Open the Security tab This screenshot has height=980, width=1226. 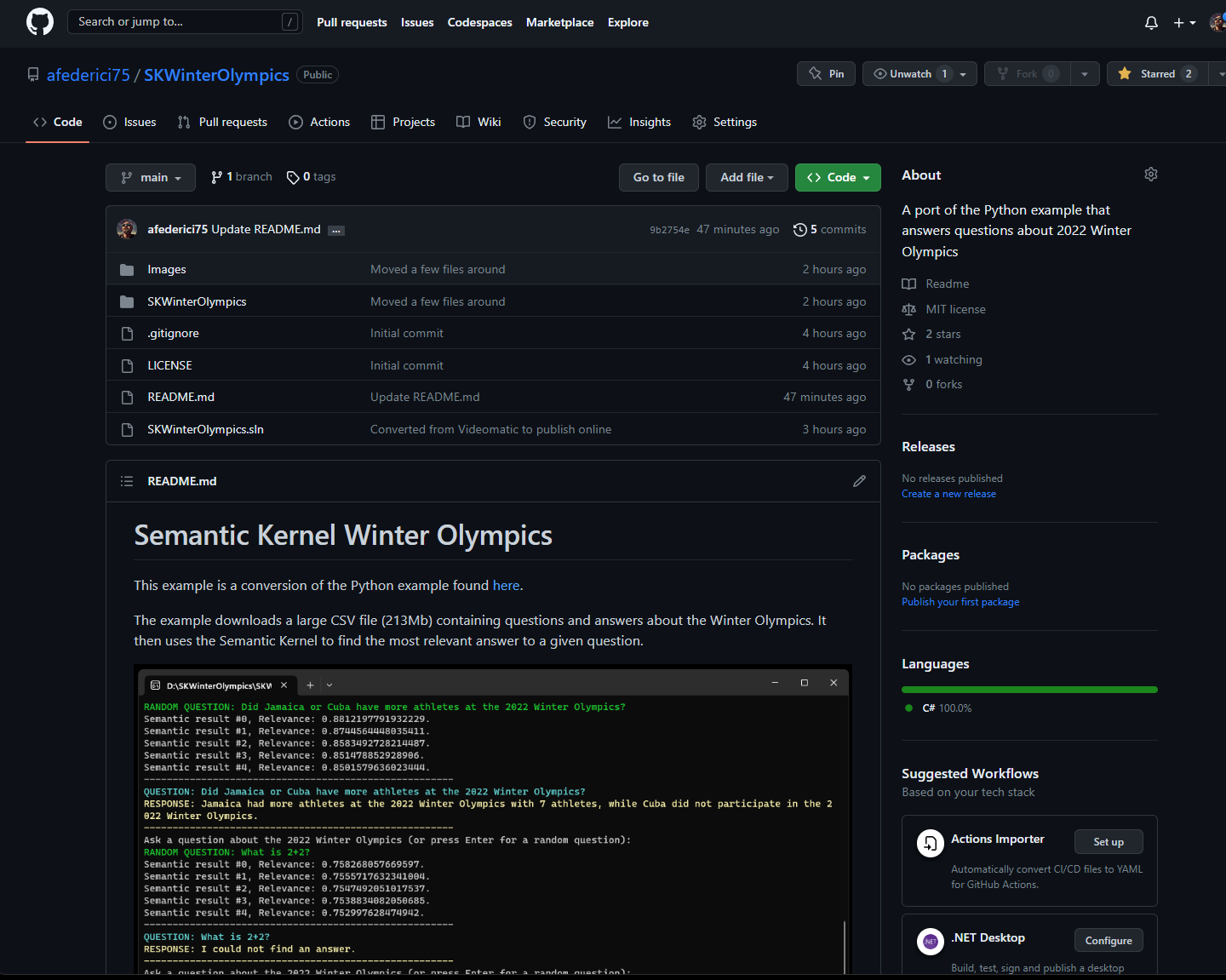point(554,123)
